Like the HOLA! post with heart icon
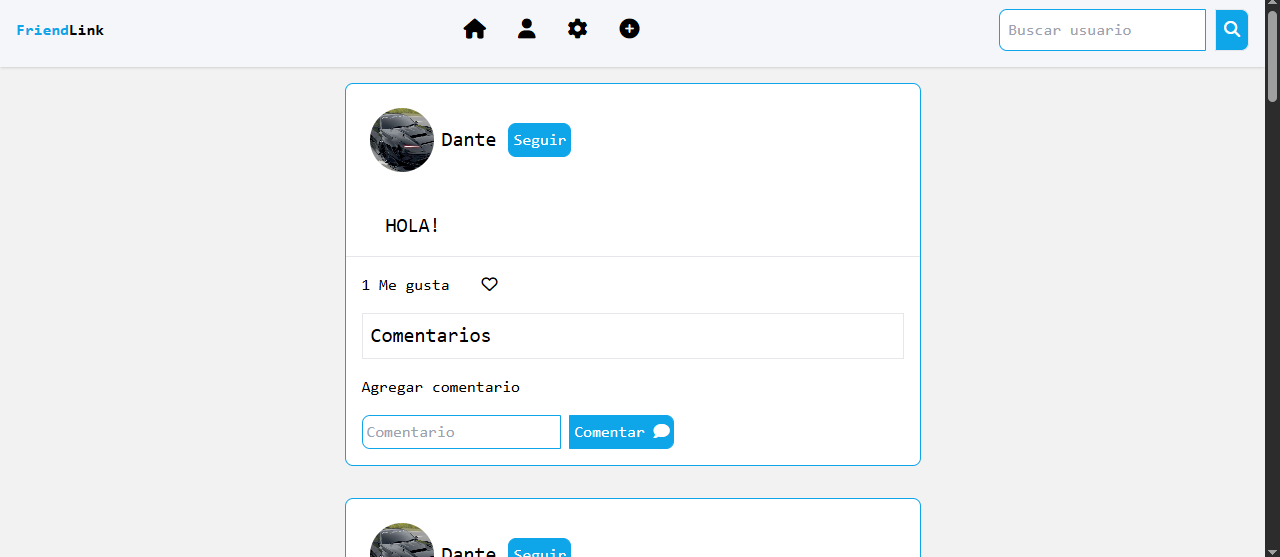This screenshot has height=557, width=1280. tap(489, 285)
